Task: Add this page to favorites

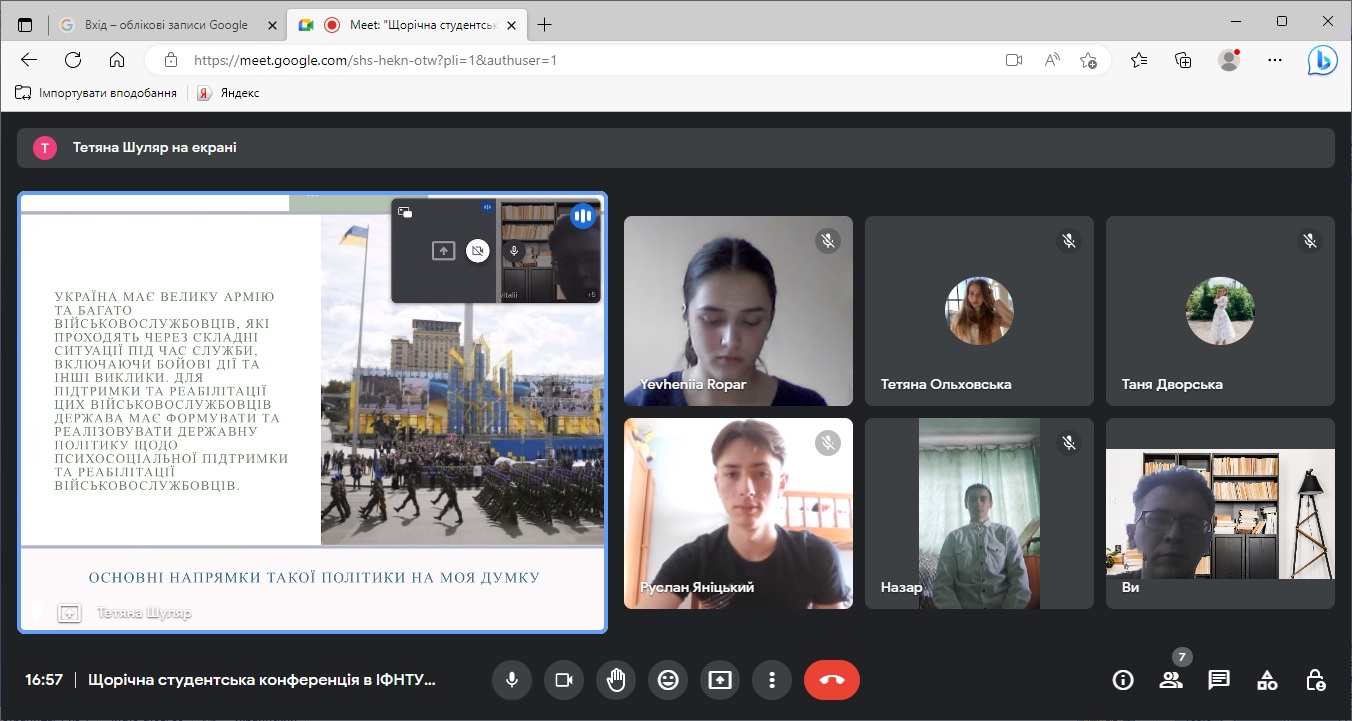Action: tap(1089, 60)
